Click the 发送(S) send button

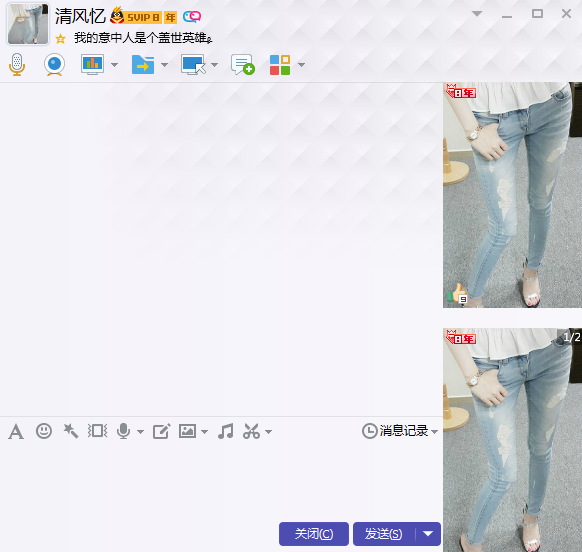pos(384,534)
